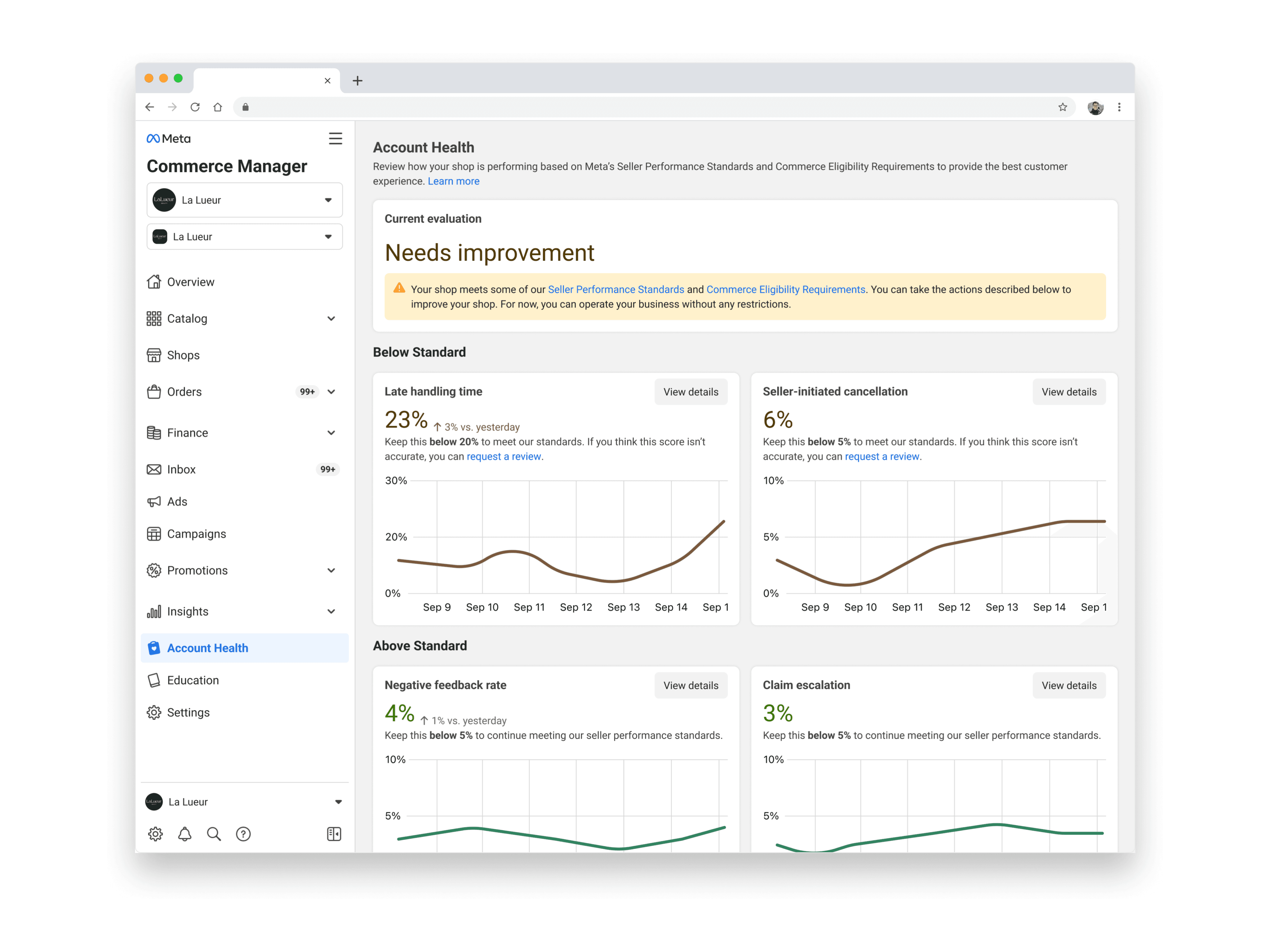Open notifications bell icon
This screenshot has width=1270, height=952.
tap(185, 834)
